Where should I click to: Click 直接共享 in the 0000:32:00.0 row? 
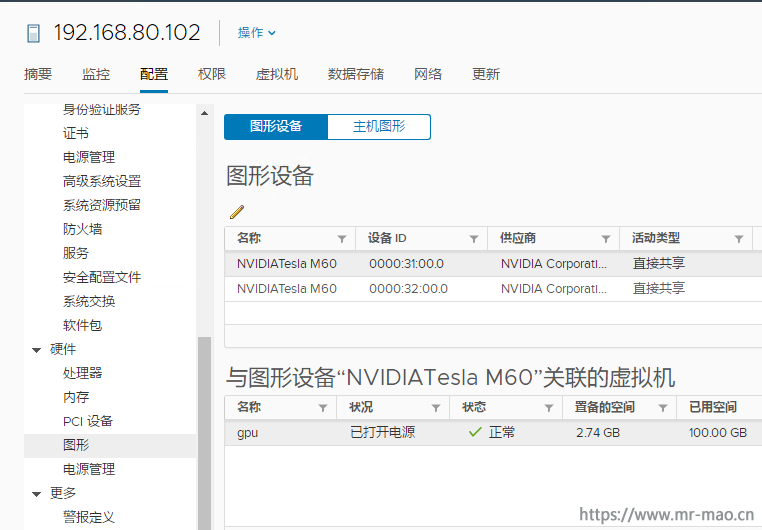[658, 289]
